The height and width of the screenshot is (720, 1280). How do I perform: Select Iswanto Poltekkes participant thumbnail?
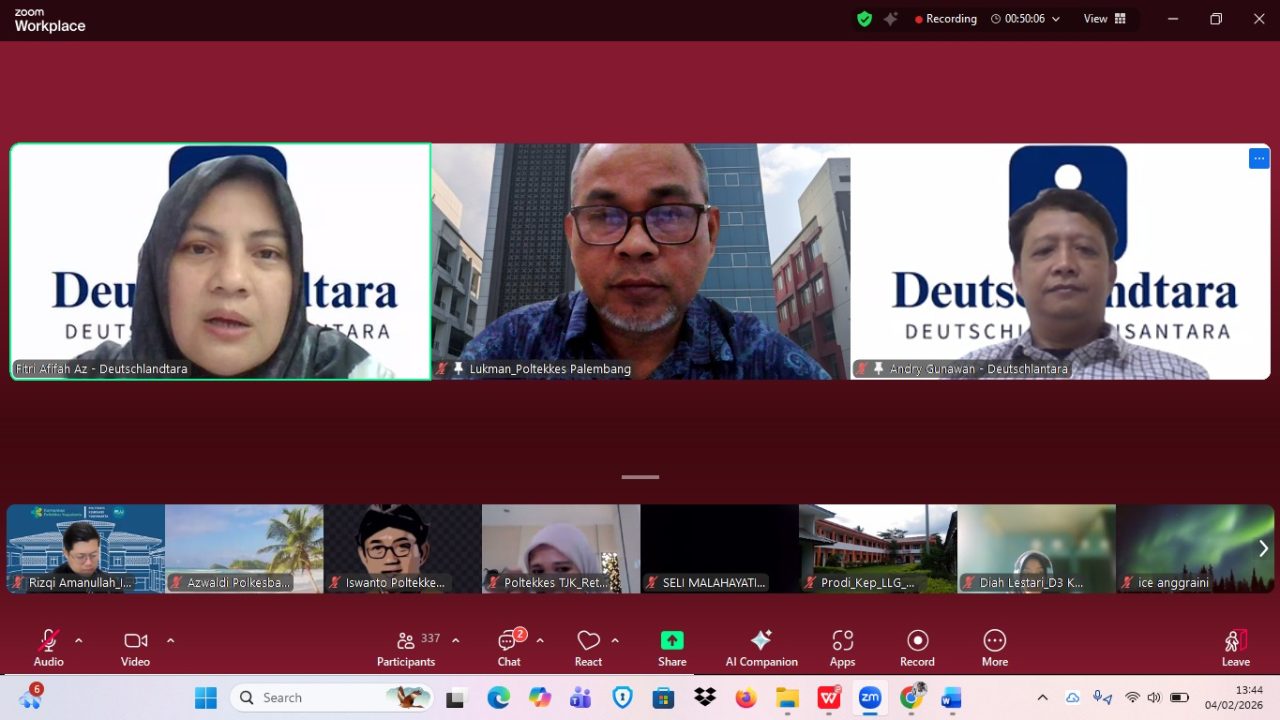pyautogui.click(x=402, y=548)
